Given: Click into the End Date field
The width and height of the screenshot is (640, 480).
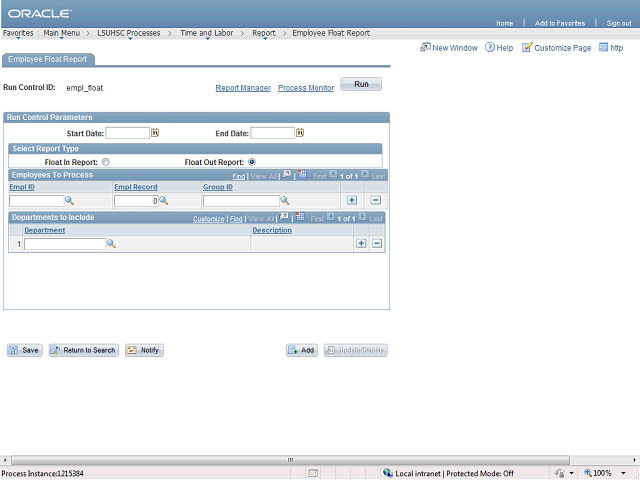Looking at the screenshot, I should click(273, 133).
